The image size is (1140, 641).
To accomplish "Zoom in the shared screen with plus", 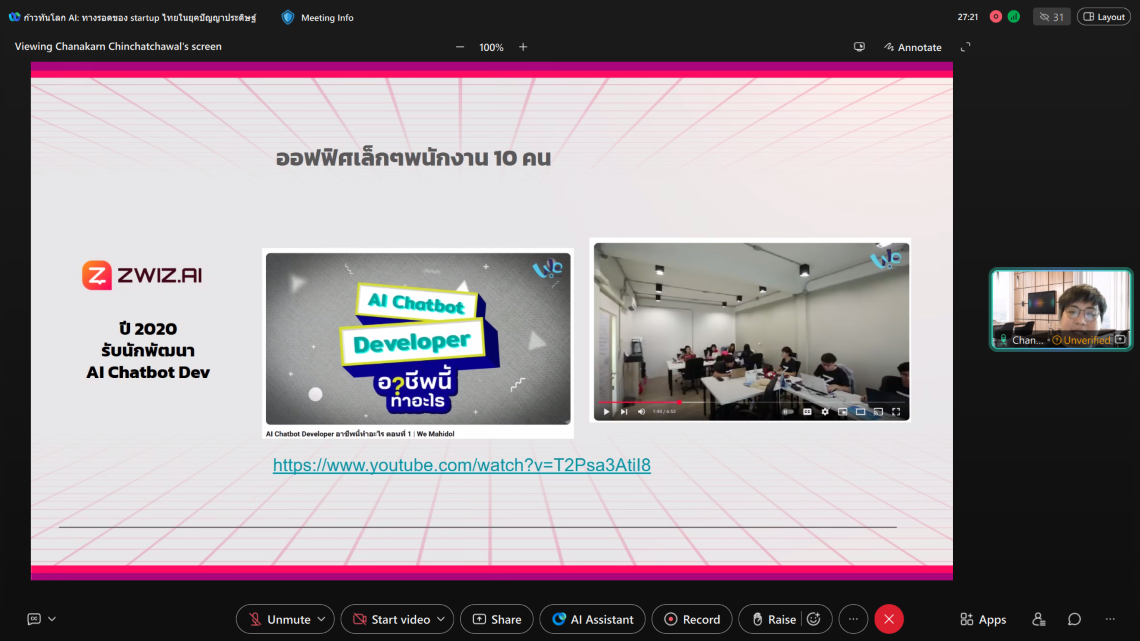I will point(523,47).
